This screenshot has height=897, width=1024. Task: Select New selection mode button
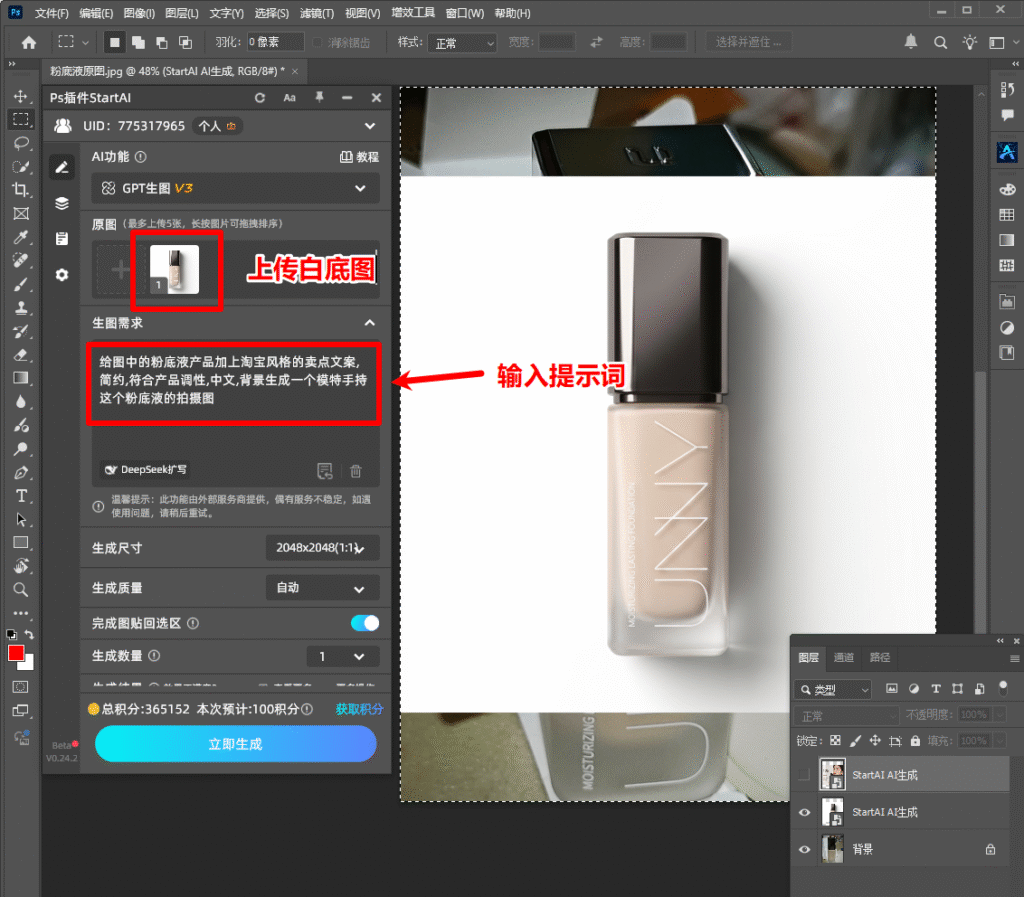(114, 42)
